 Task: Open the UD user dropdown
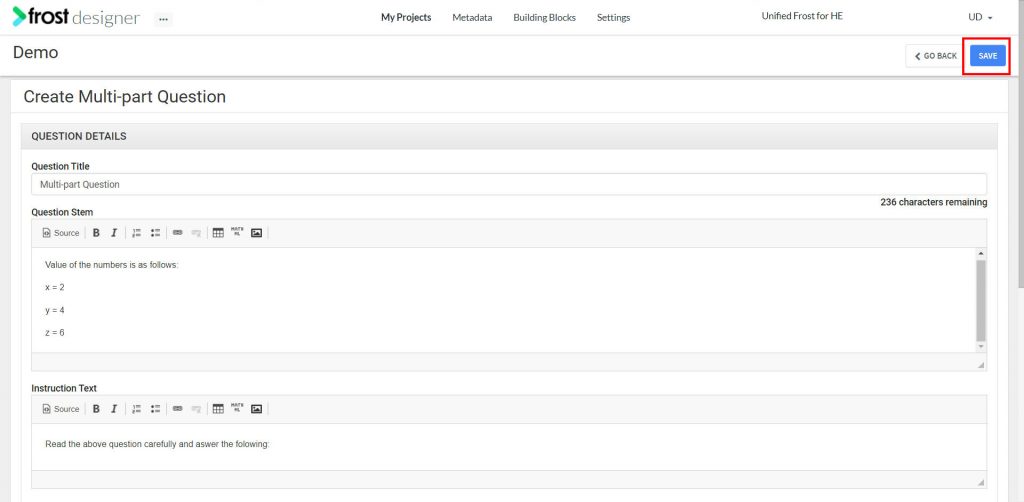980,18
